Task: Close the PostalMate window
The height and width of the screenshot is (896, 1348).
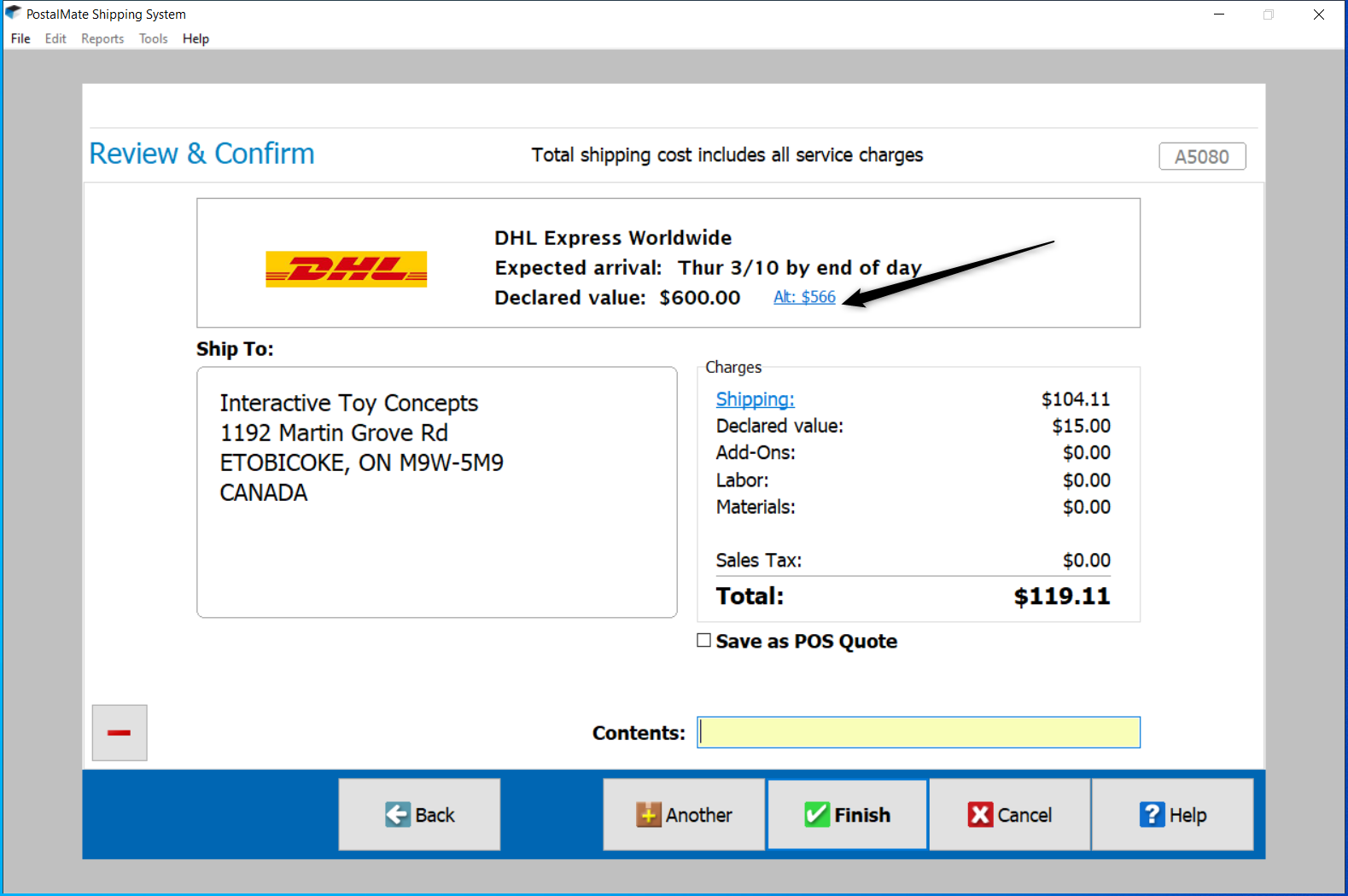Action: (x=1319, y=15)
